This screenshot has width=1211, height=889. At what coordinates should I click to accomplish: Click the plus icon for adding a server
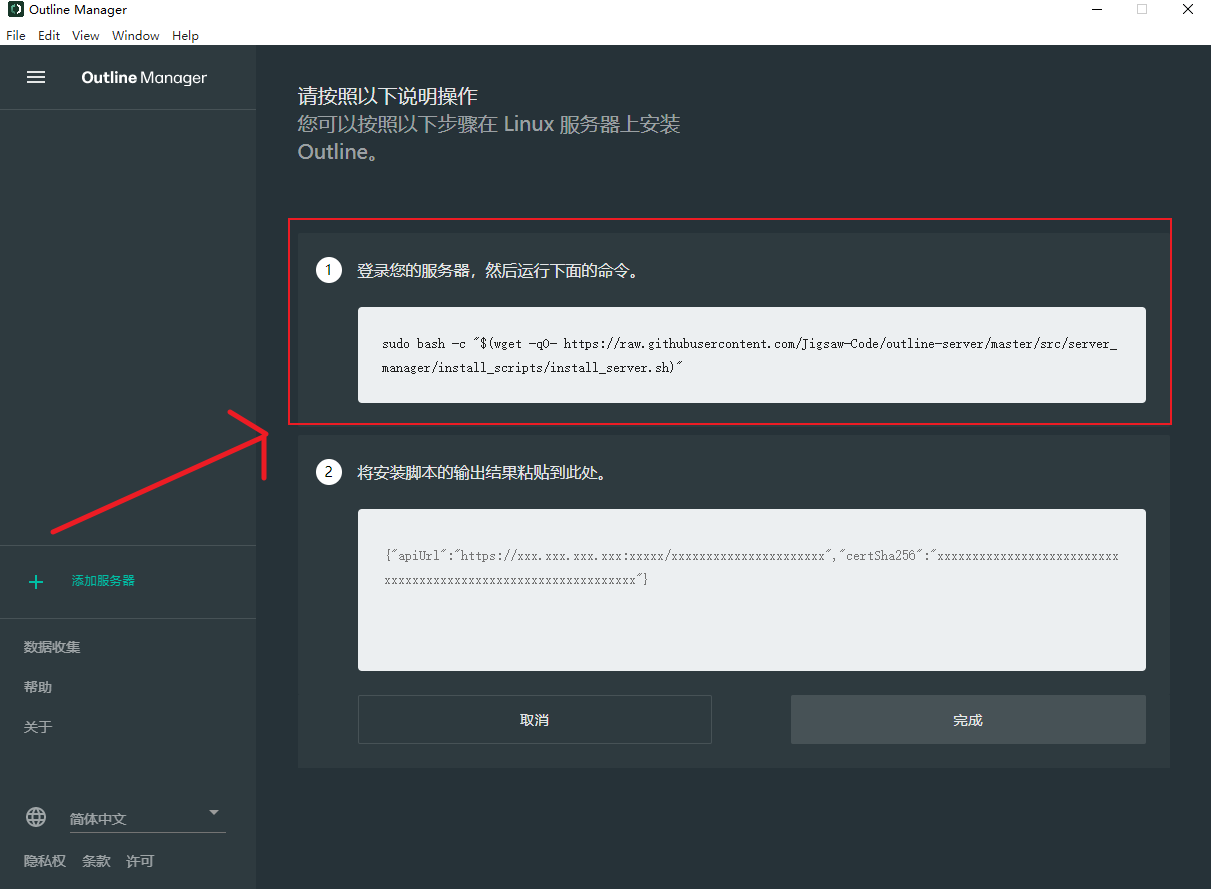pos(36,581)
